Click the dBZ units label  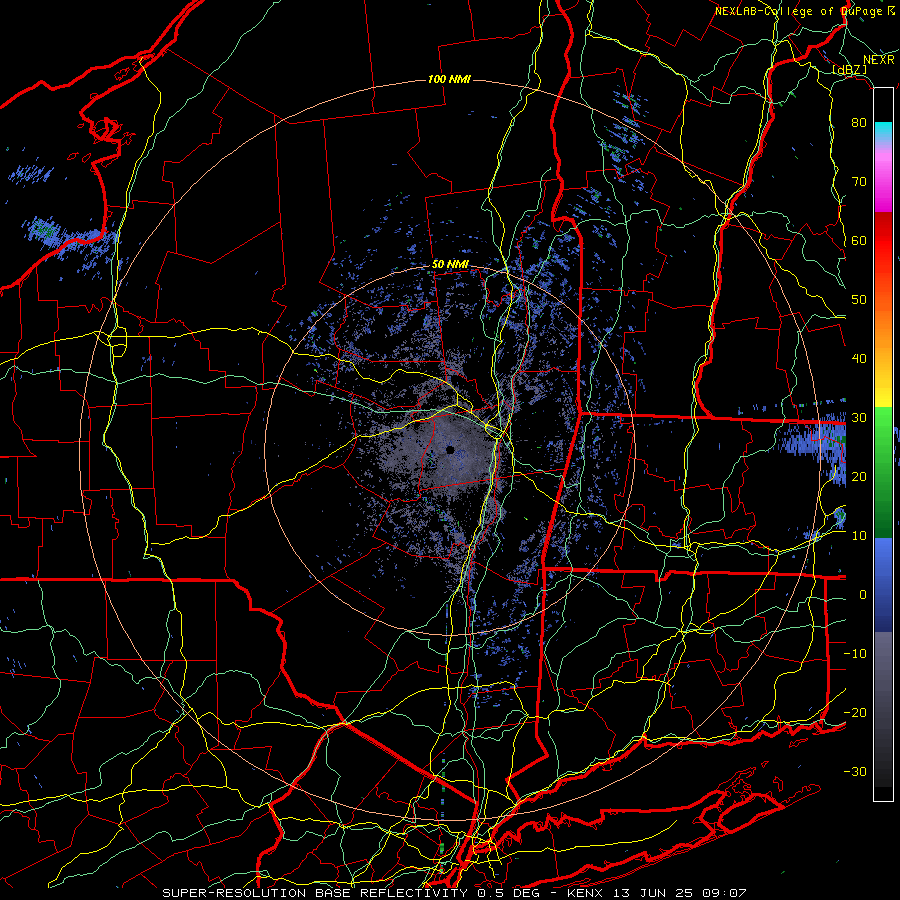point(850,70)
